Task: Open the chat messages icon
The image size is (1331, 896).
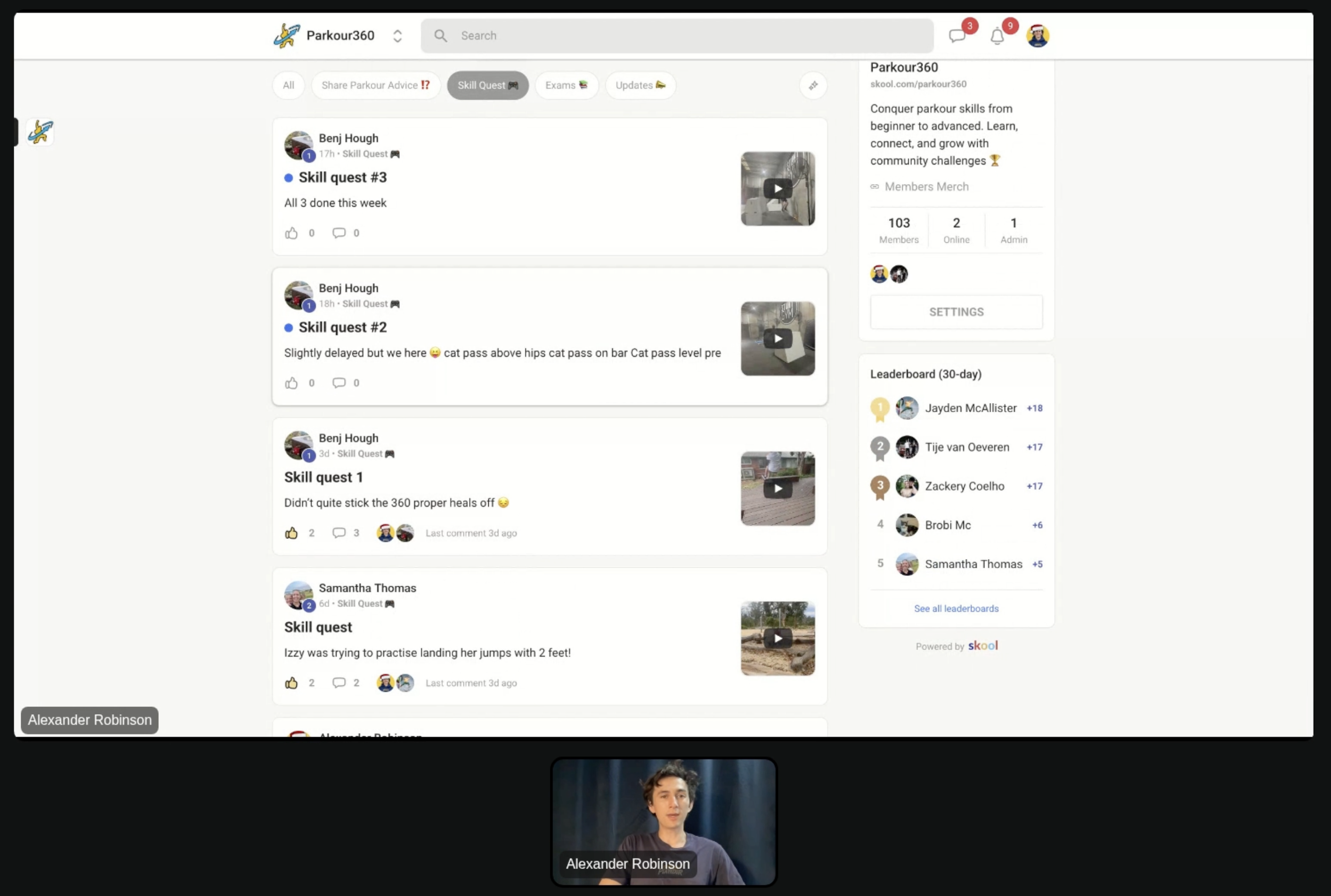Action: tap(957, 36)
